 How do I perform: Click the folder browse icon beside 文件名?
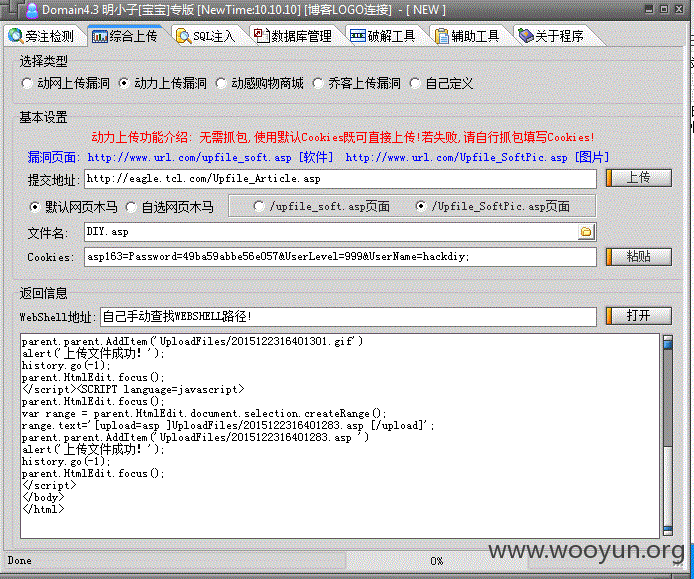[x=586, y=232]
